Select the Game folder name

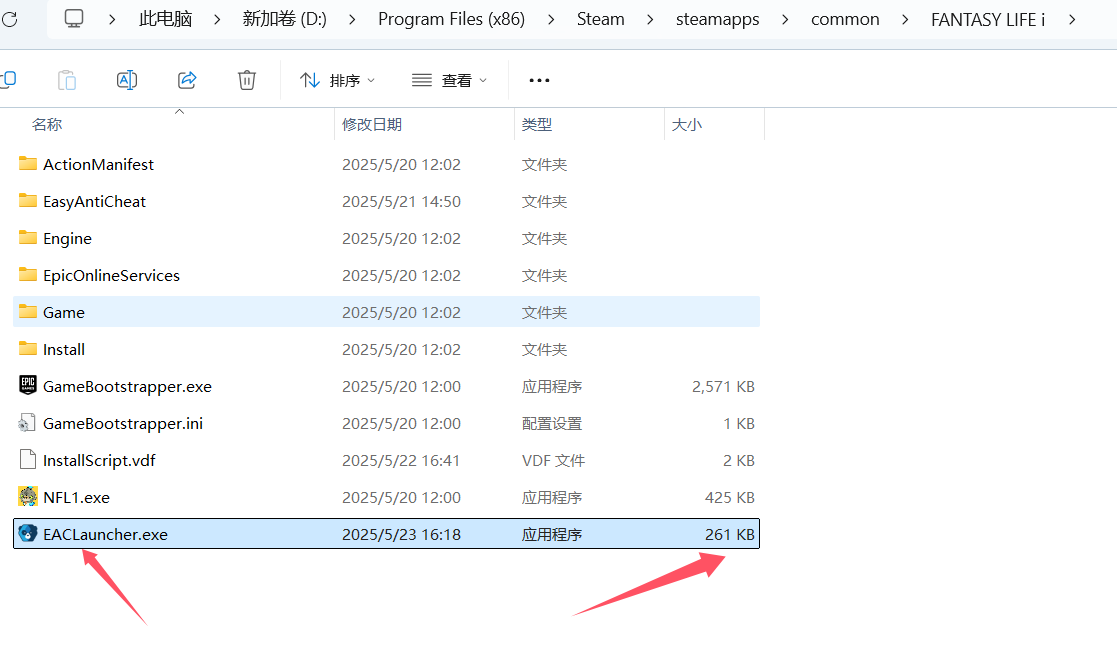click(x=63, y=313)
